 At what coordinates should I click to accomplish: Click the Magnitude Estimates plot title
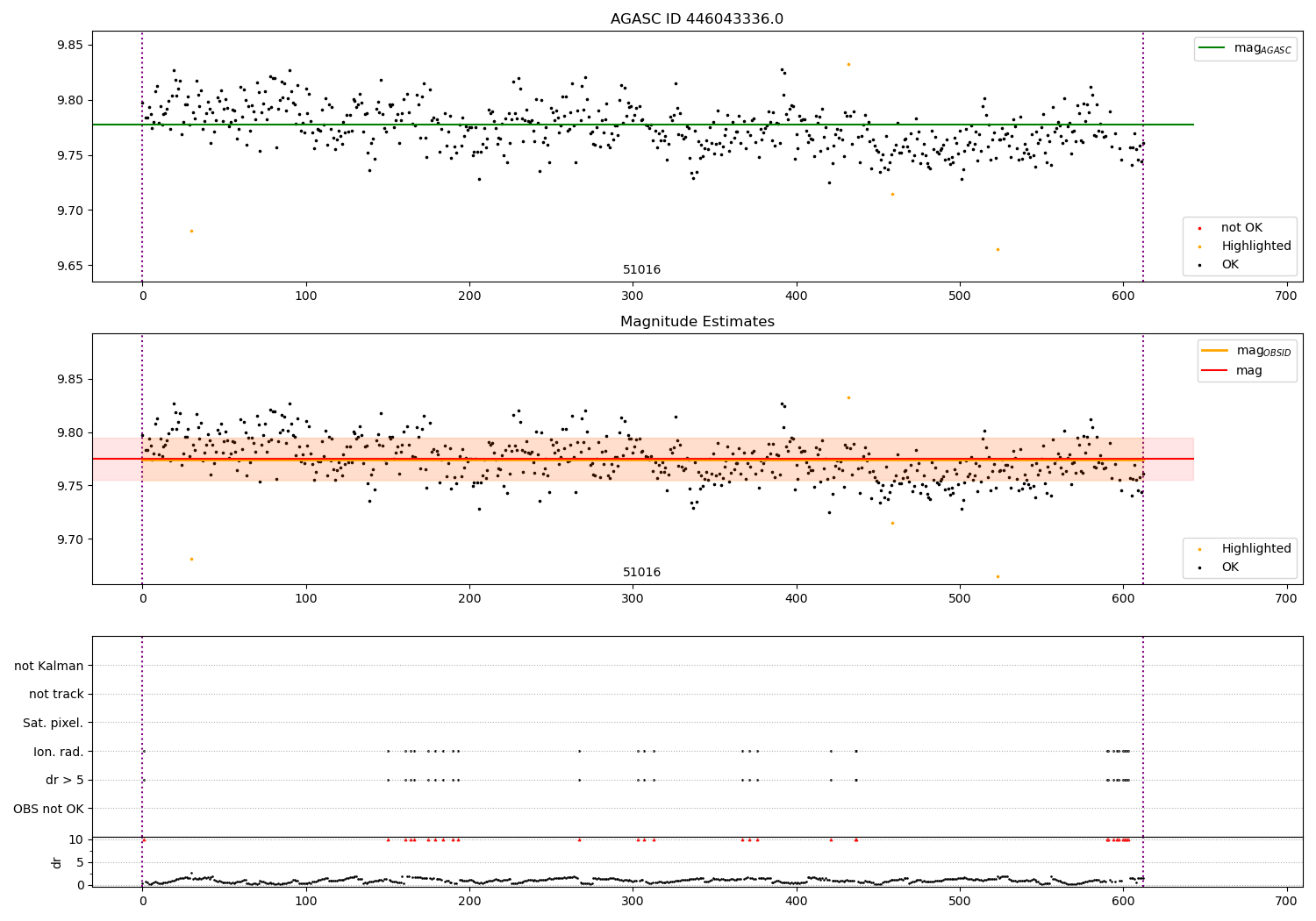(697, 322)
